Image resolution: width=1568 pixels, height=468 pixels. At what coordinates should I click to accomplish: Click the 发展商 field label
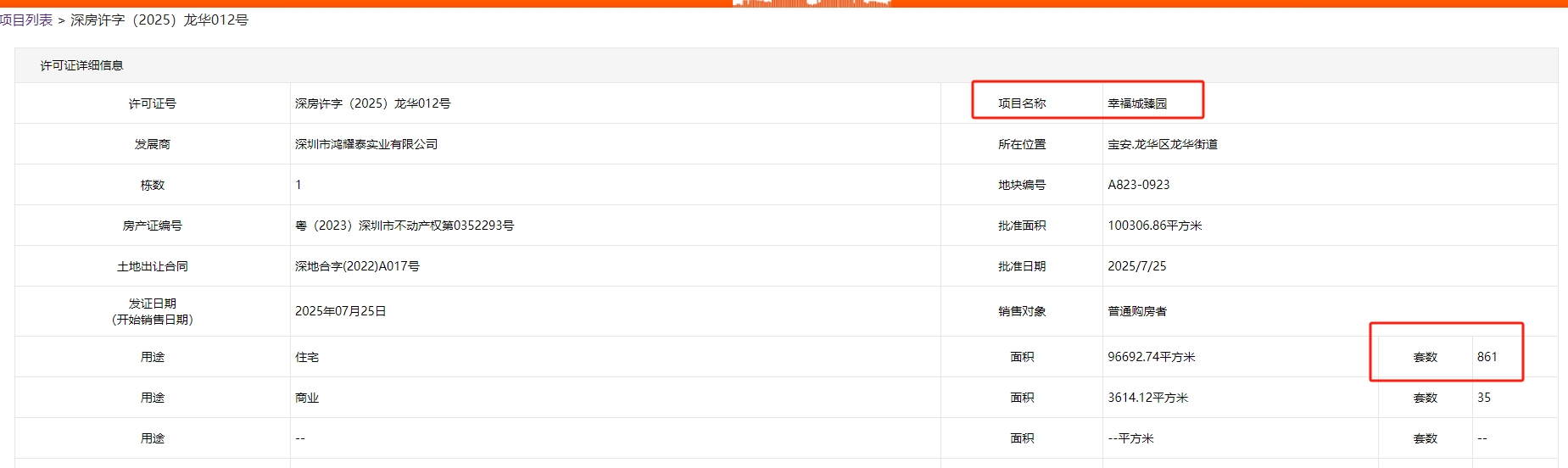153,144
